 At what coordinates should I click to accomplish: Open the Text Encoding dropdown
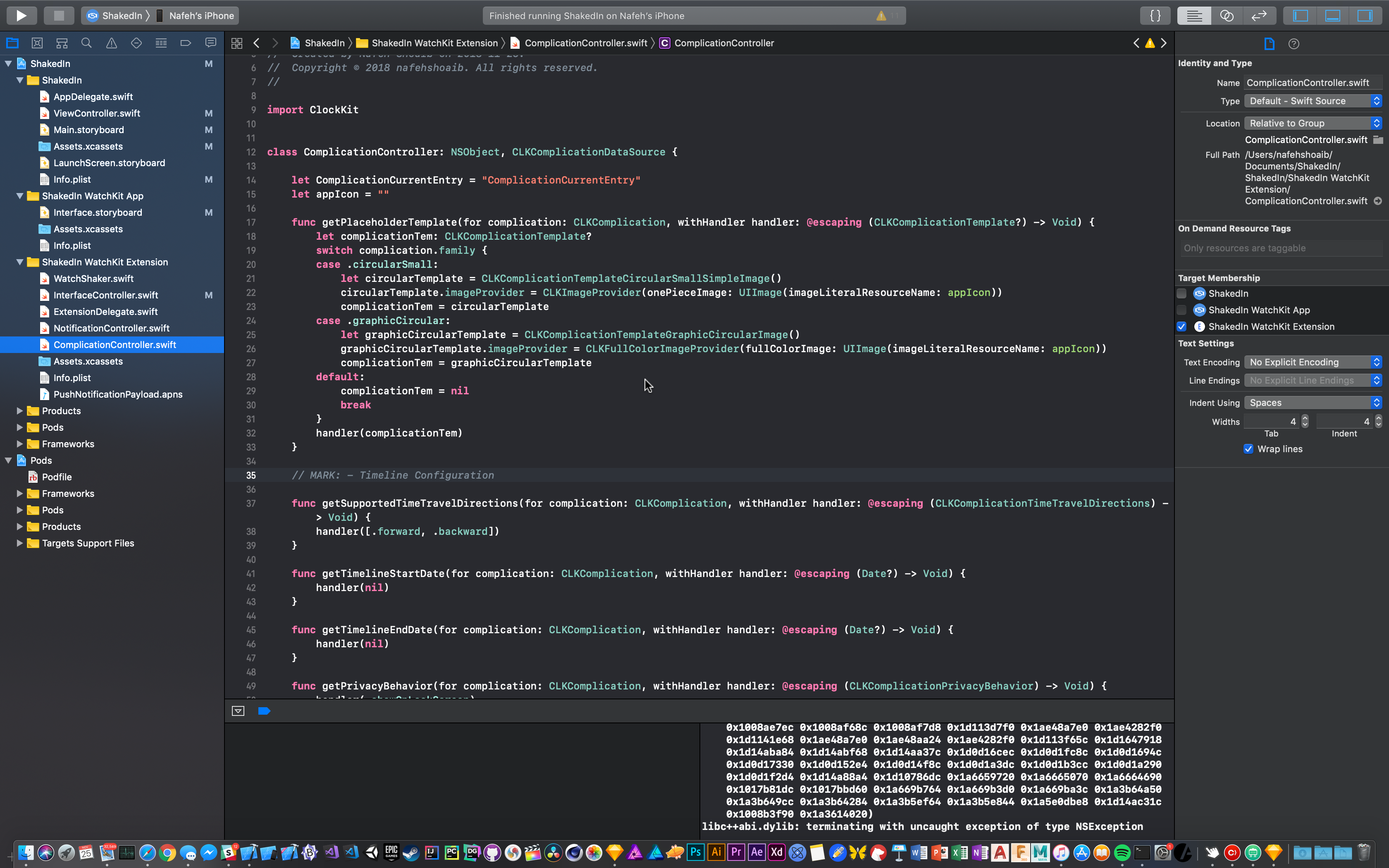coord(1313,362)
